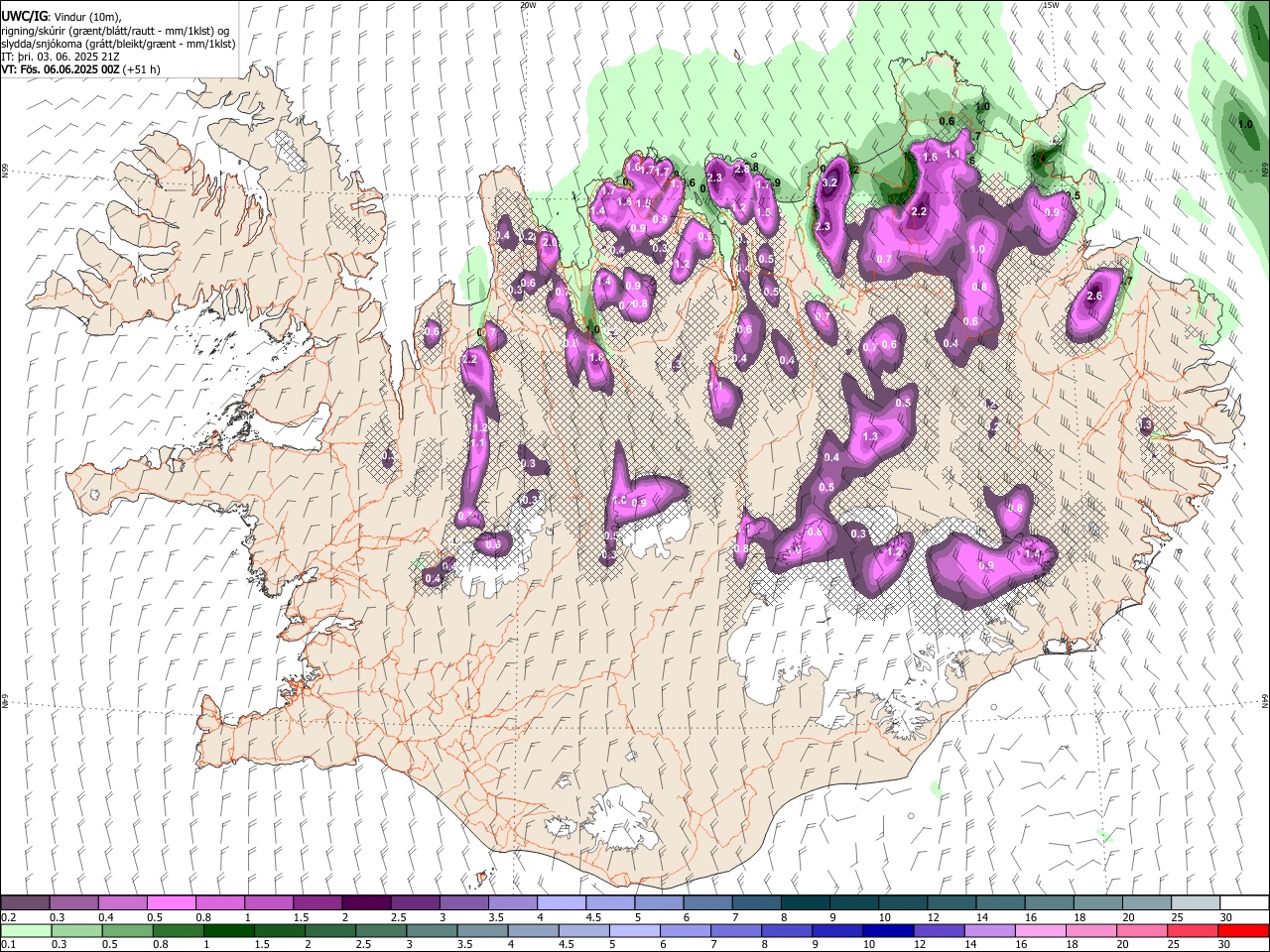Click the '2.6' snowfall value in east Iceland
The height and width of the screenshot is (952, 1270).
(1095, 297)
